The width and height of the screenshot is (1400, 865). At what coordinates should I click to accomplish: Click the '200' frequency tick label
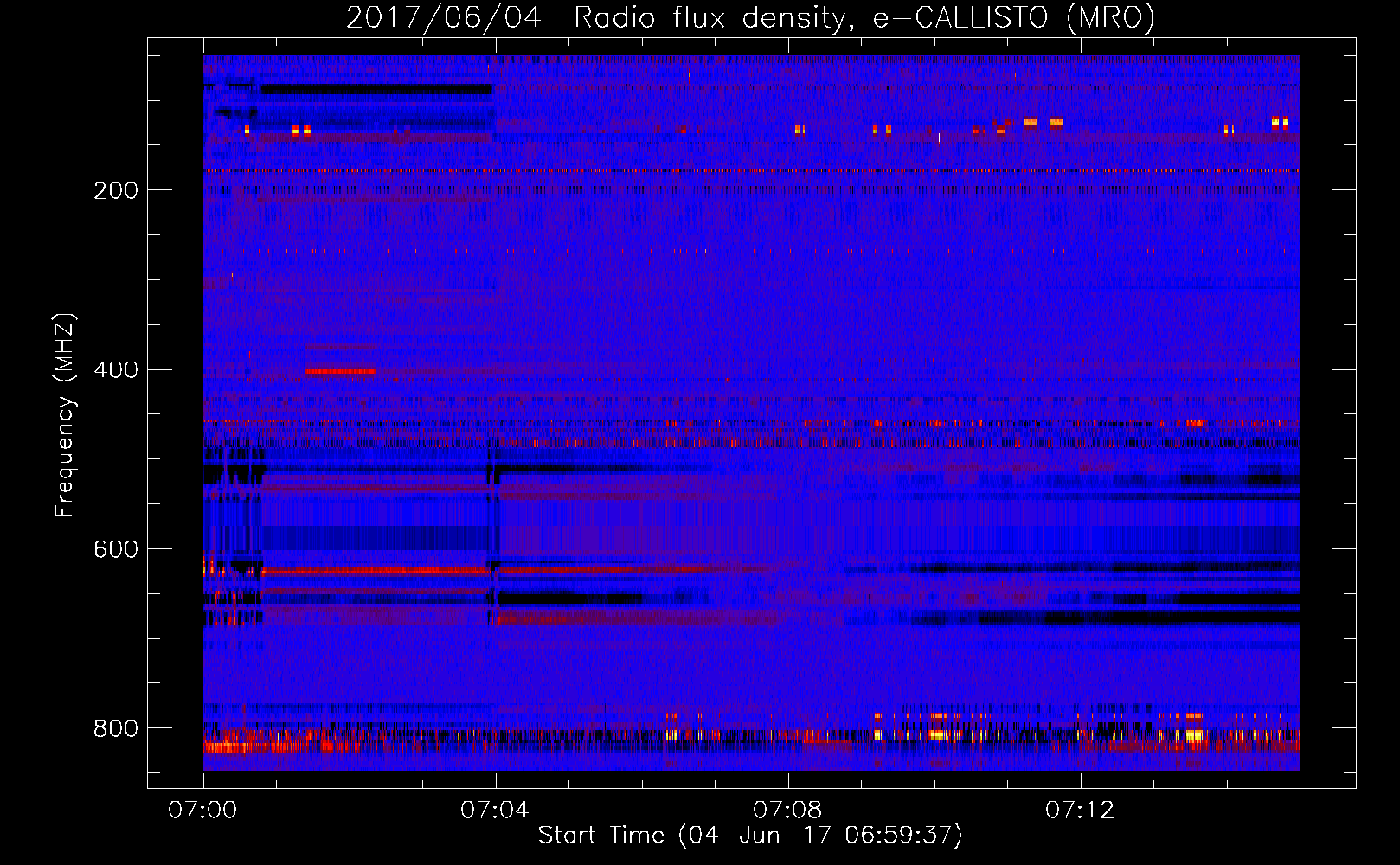(x=116, y=190)
